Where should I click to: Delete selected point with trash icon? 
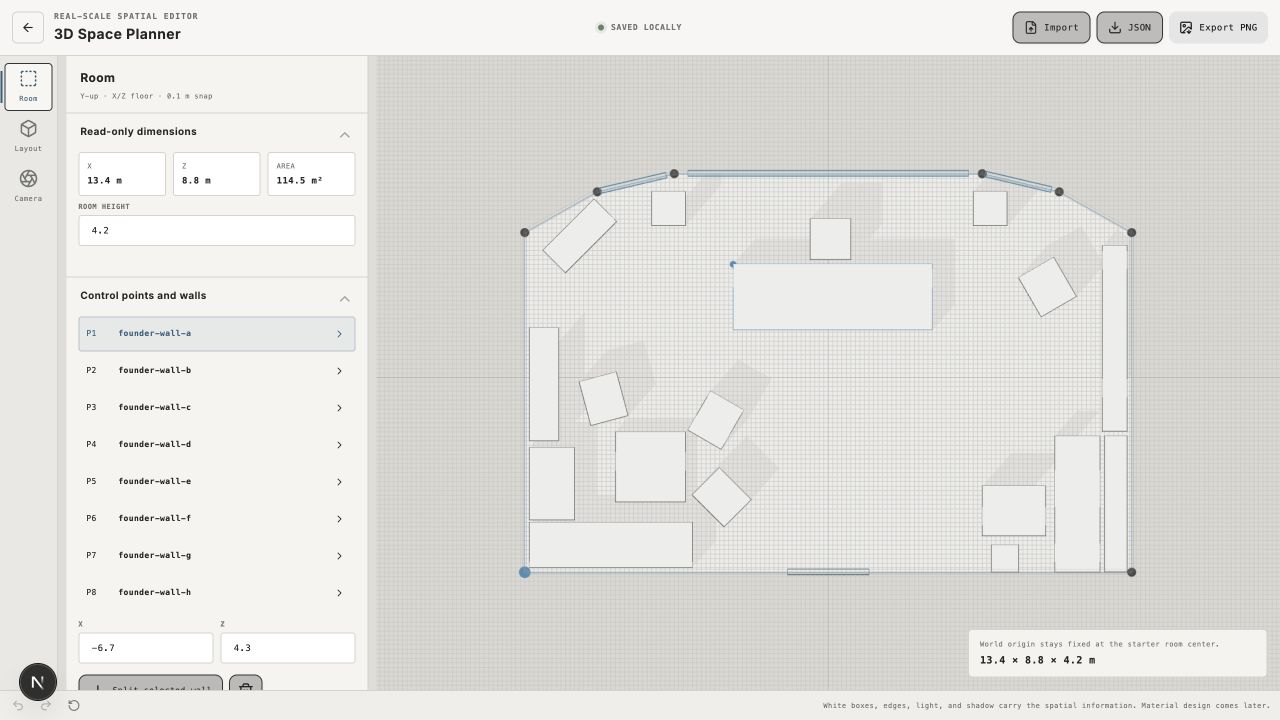click(x=246, y=684)
